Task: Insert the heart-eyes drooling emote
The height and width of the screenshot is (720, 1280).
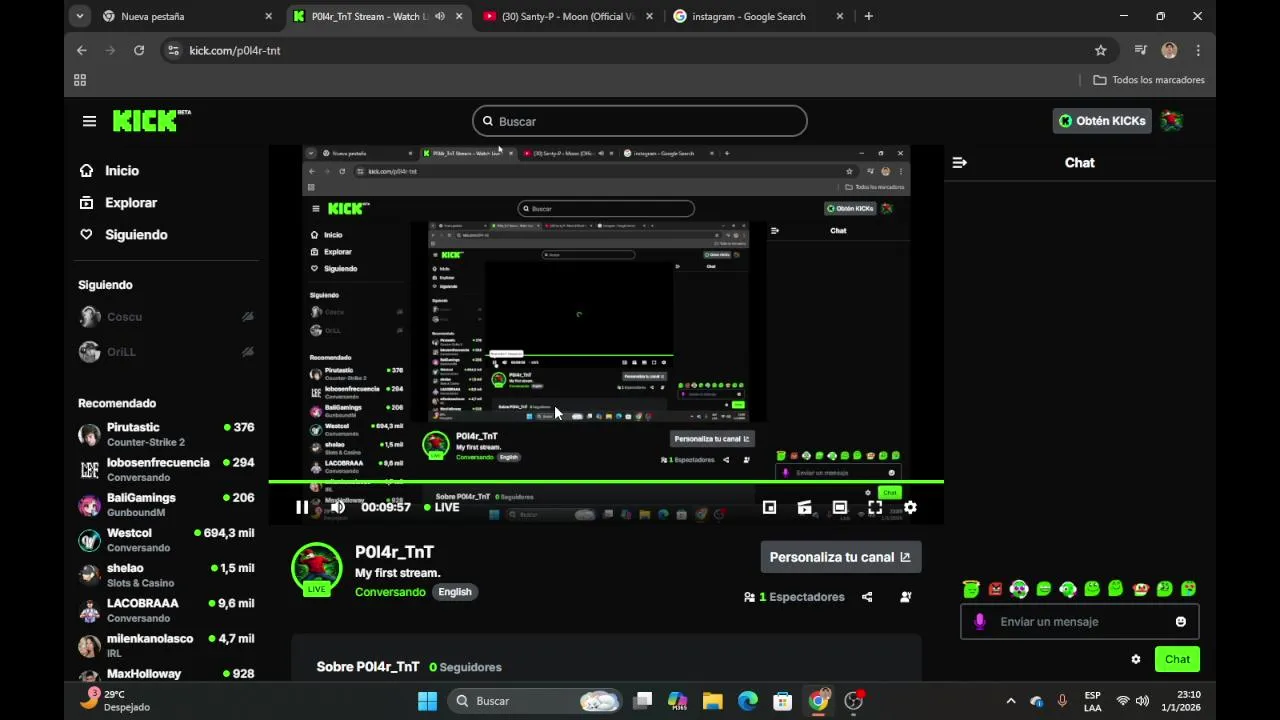Action: pos(1189,589)
